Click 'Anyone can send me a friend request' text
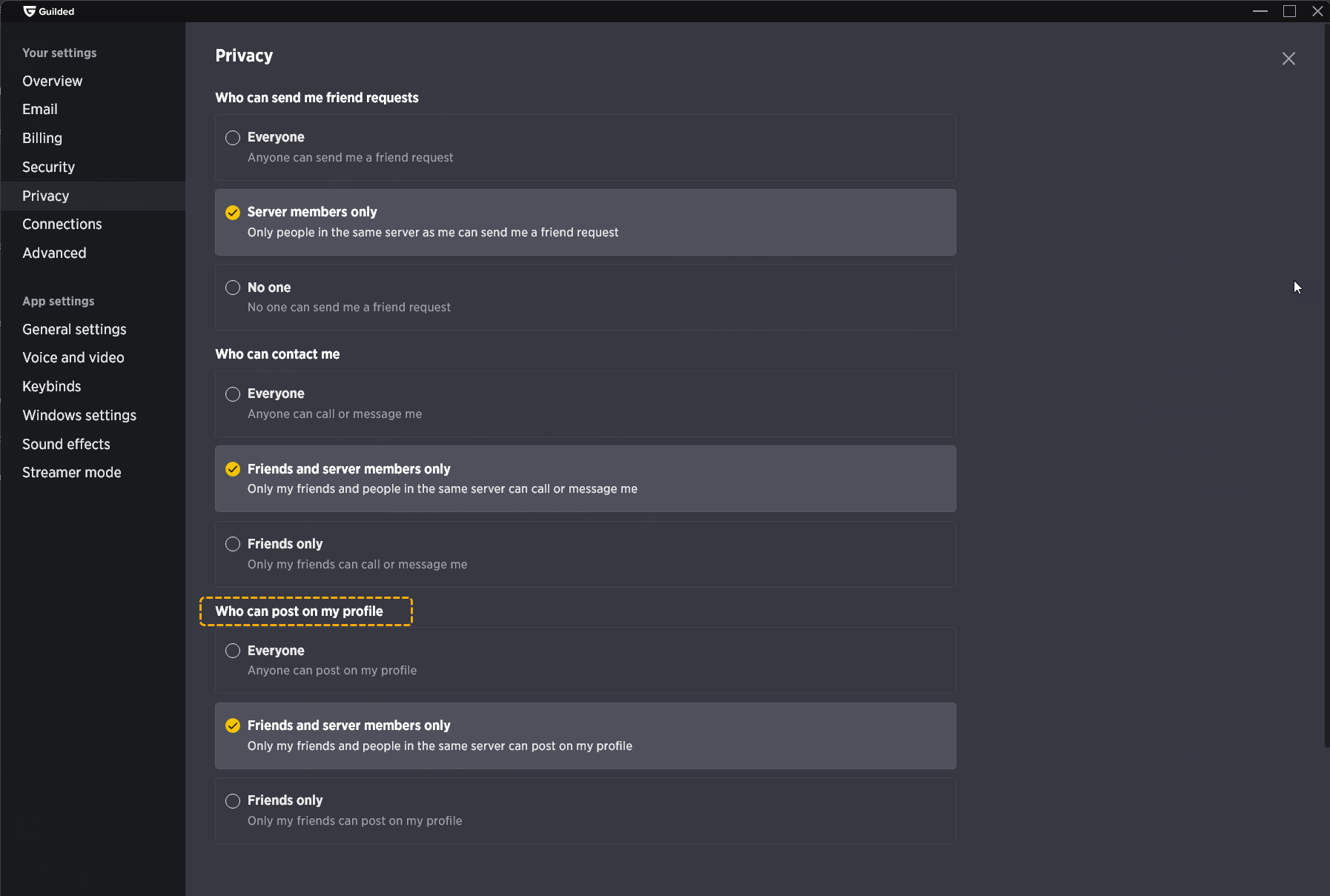 pos(350,157)
